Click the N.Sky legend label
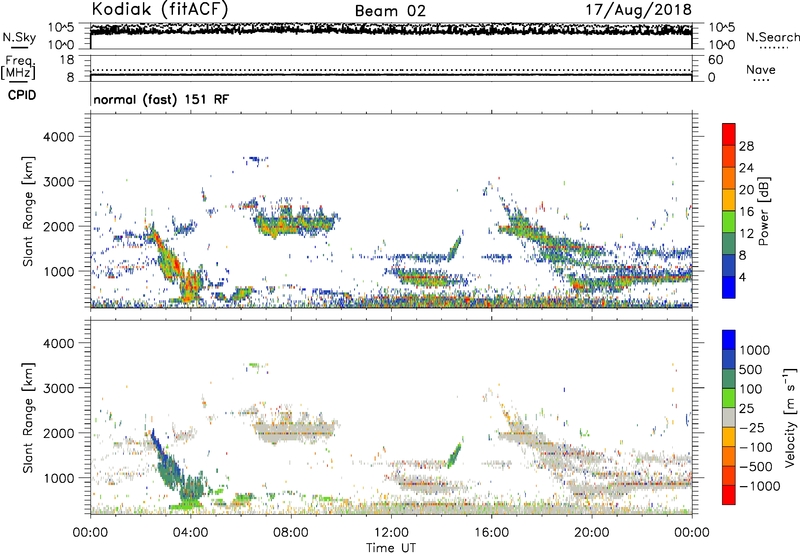 [x=19, y=37]
